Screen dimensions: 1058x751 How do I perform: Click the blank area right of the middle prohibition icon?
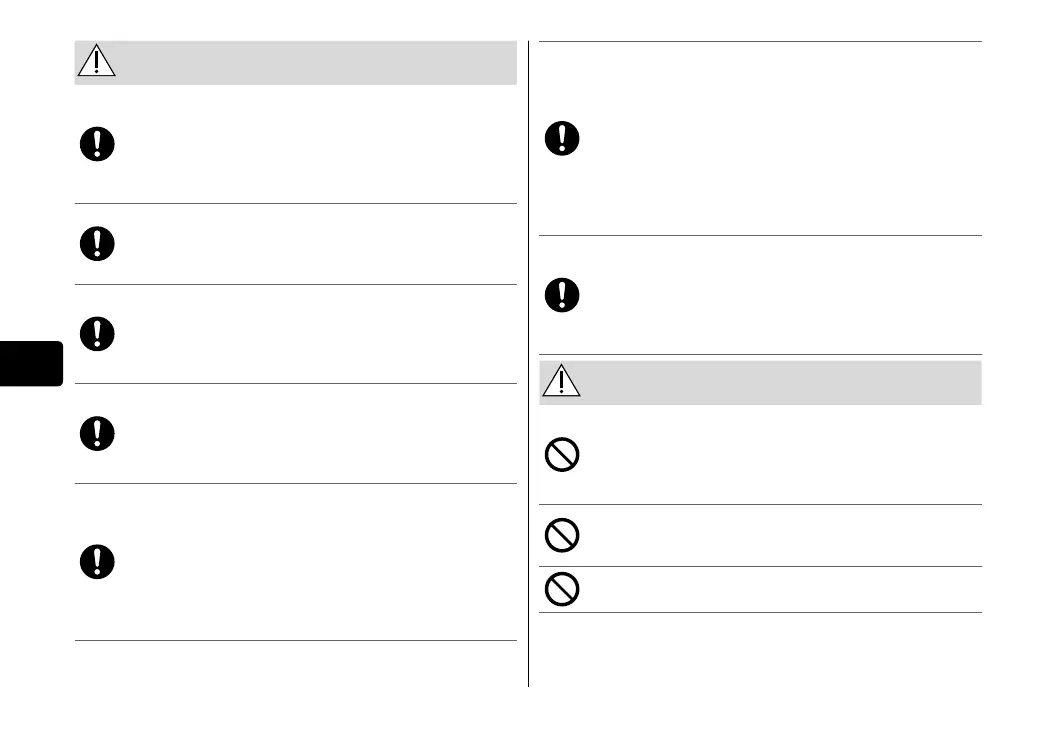[x=780, y=536]
